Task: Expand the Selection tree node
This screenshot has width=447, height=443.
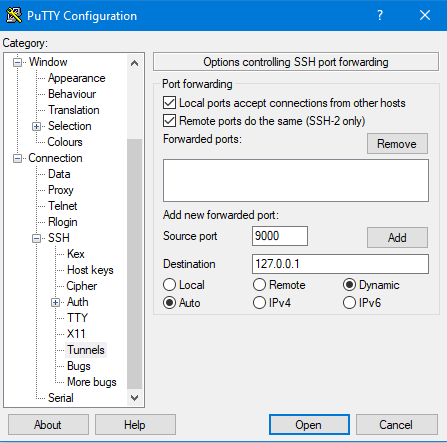Action: pos(36,126)
